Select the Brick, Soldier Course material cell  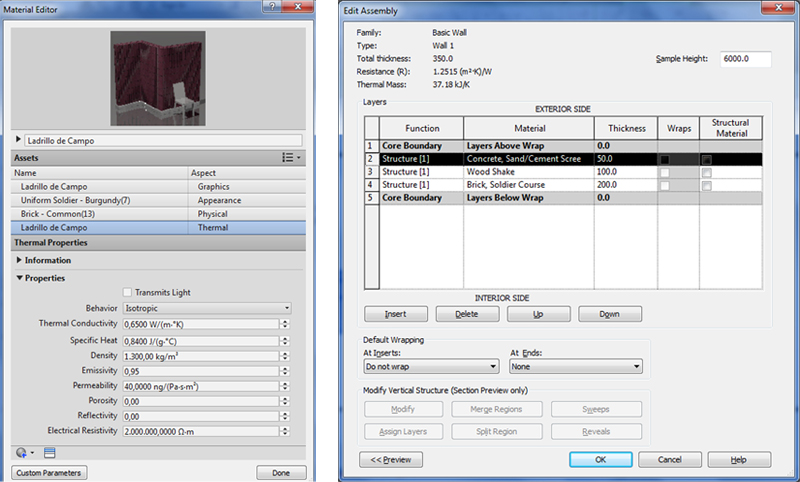click(529, 185)
